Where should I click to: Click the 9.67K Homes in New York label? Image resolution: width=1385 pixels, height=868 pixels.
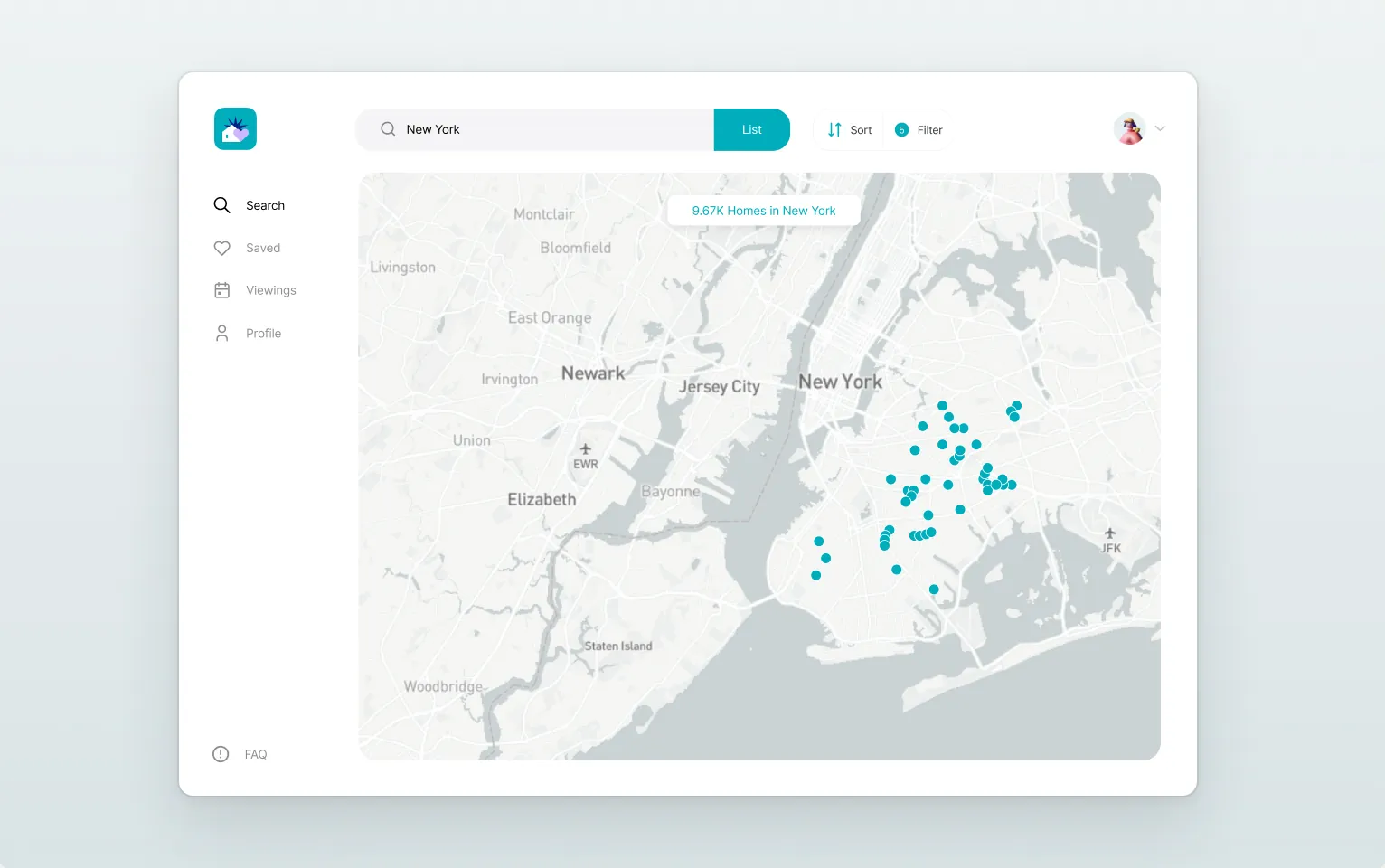click(x=764, y=211)
